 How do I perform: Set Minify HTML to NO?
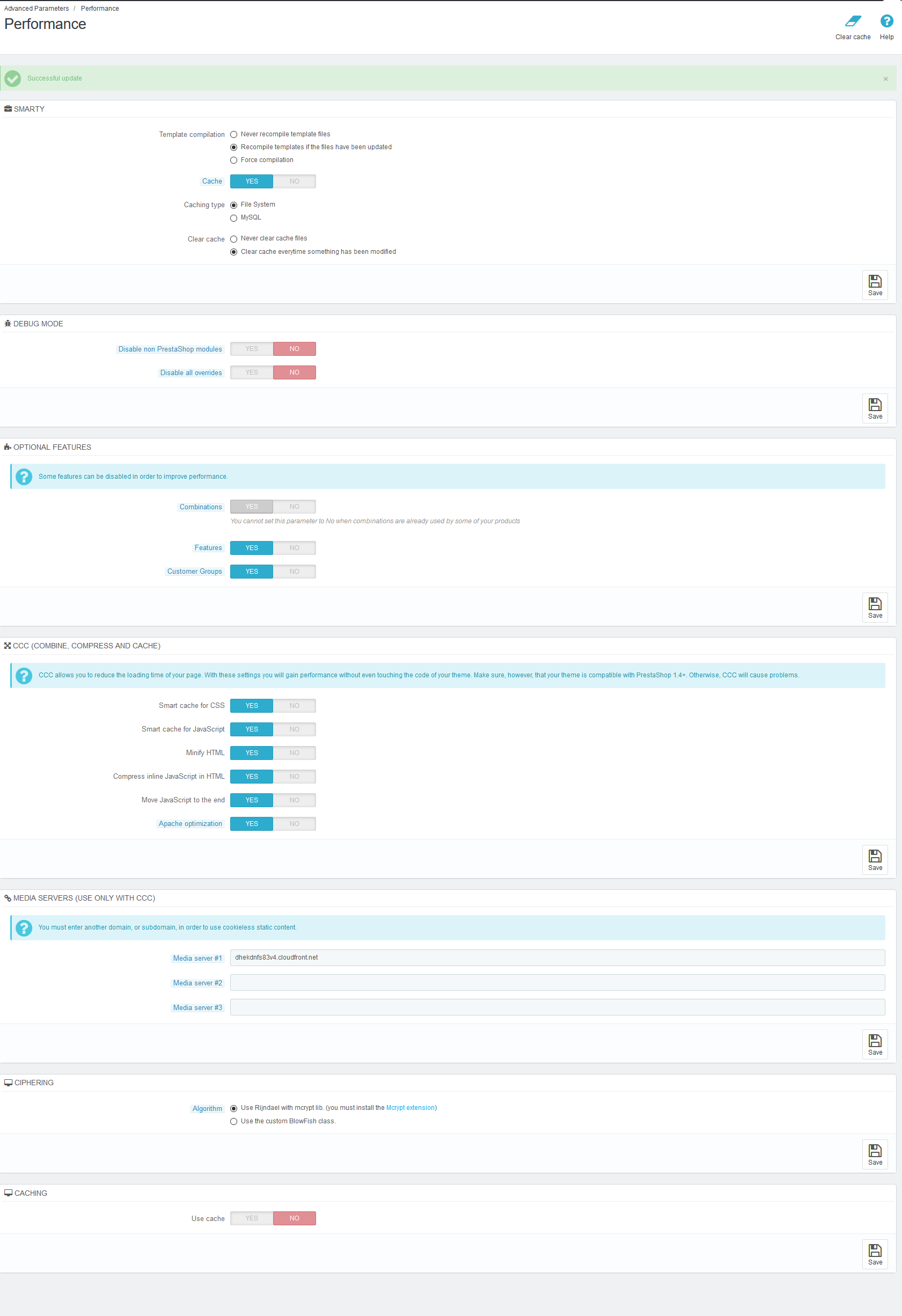tap(295, 753)
